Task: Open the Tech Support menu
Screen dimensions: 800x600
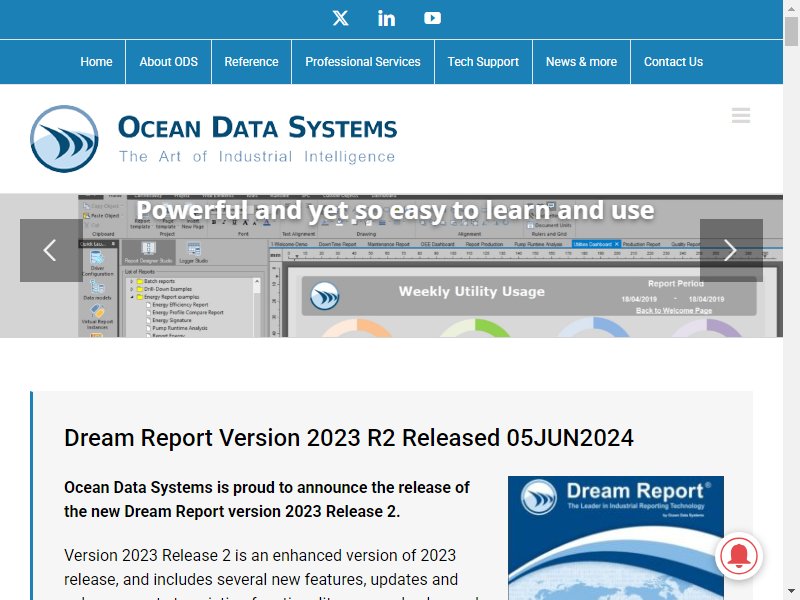Action: coord(483,62)
